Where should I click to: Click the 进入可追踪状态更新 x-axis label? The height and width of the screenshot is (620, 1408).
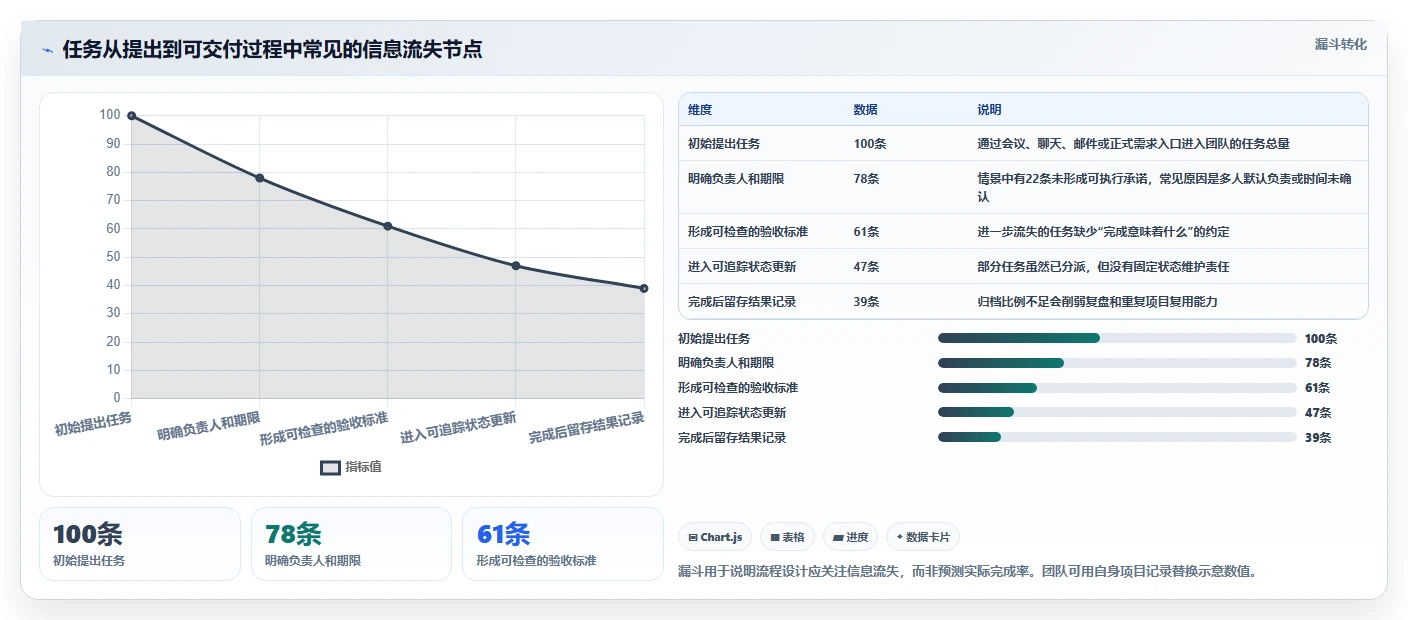pyautogui.click(x=458, y=428)
